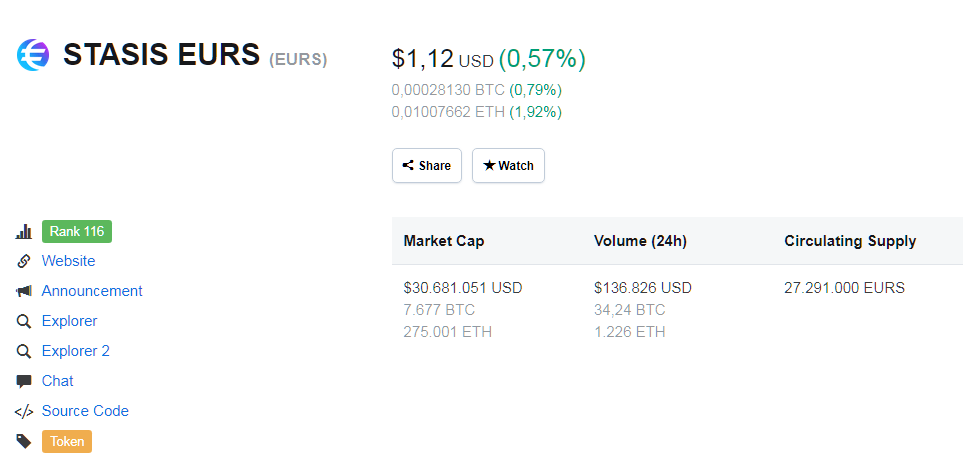This screenshot has width=968, height=462.
Task: View the Source Code link
Action: tap(85, 411)
